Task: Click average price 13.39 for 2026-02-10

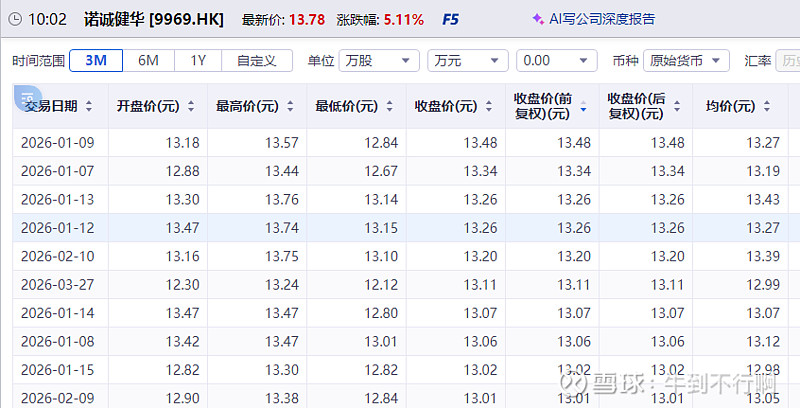Action: click(x=763, y=256)
